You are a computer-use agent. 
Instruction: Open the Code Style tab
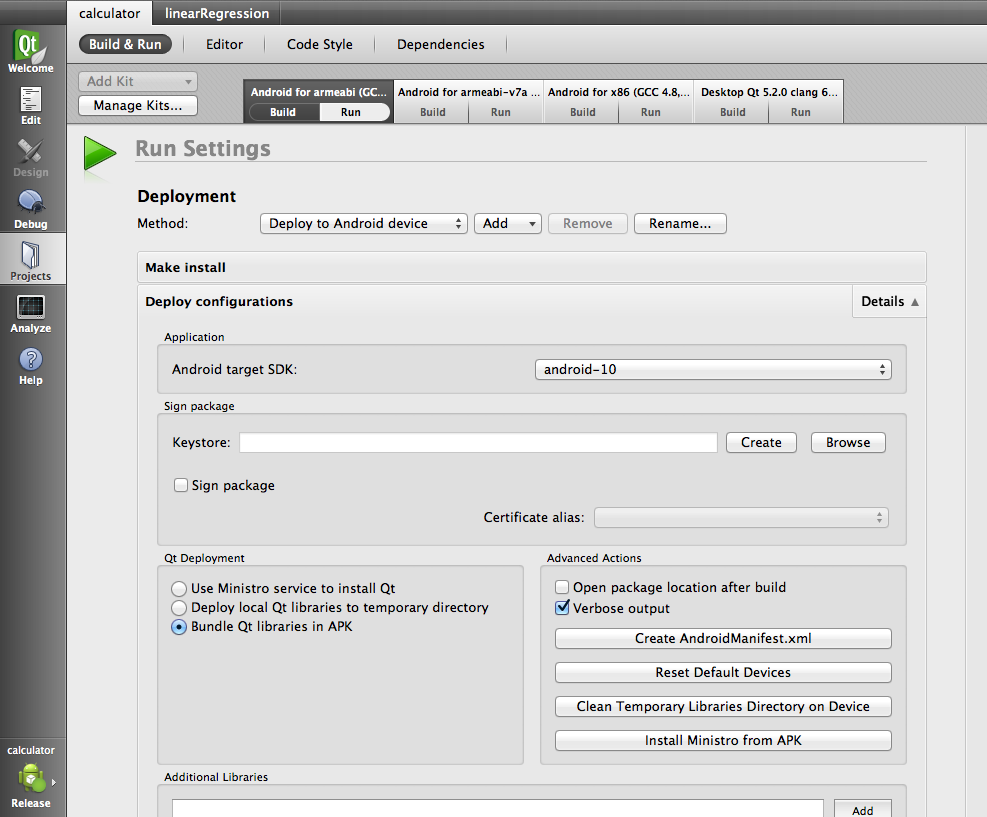320,44
